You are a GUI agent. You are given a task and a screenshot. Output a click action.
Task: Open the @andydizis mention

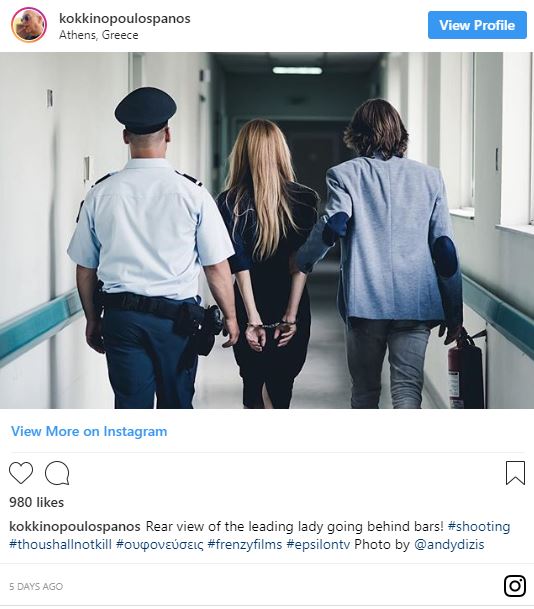(449, 545)
